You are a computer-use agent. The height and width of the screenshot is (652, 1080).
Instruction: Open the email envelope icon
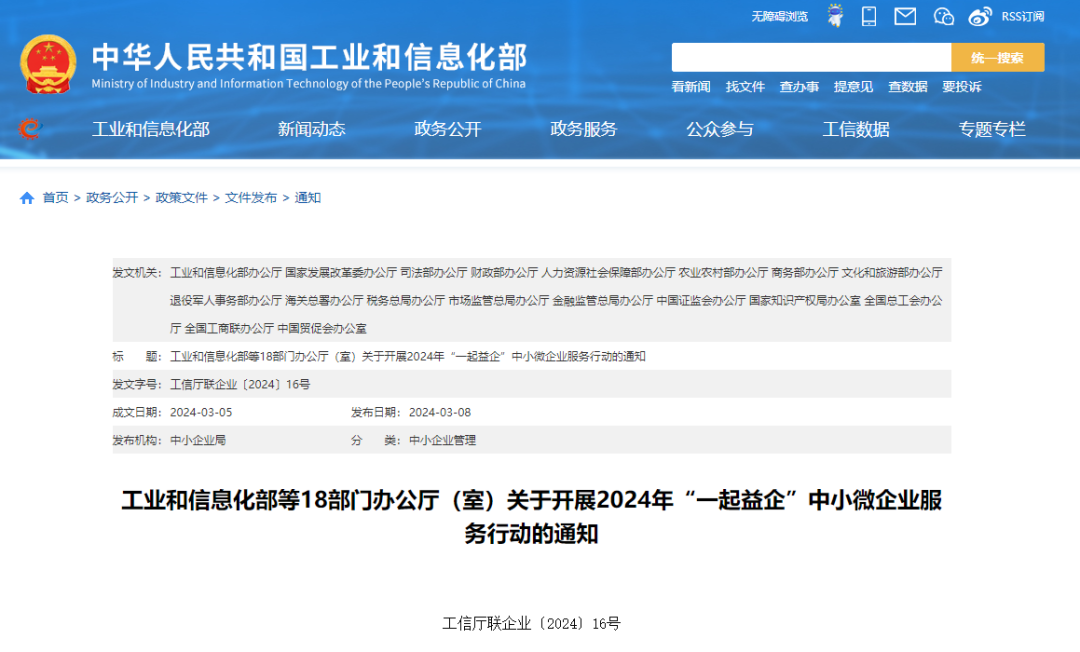tap(904, 15)
